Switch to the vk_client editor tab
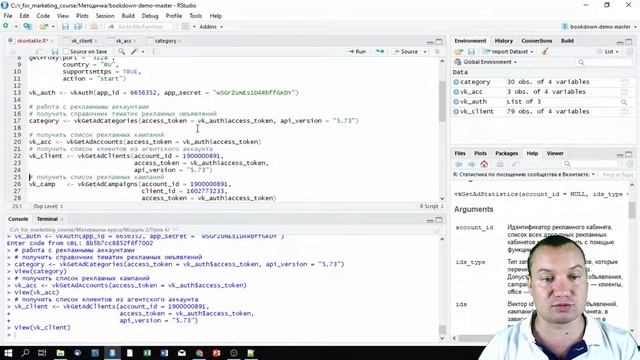This screenshot has width=640, height=360. click(82, 41)
